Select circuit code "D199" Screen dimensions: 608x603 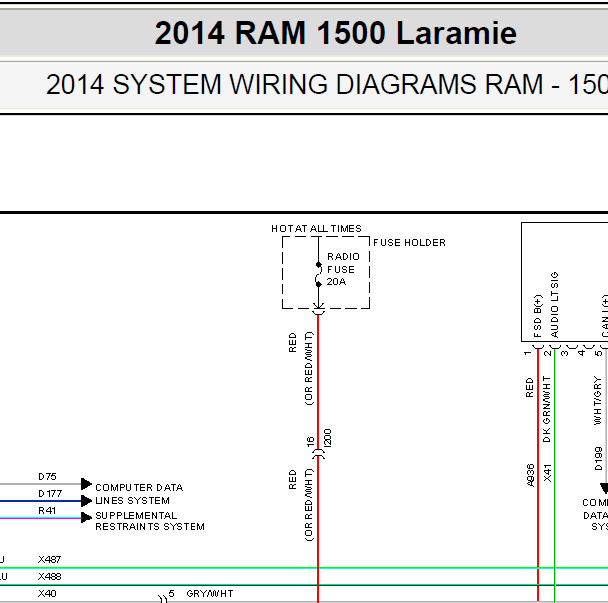point(598,459)
